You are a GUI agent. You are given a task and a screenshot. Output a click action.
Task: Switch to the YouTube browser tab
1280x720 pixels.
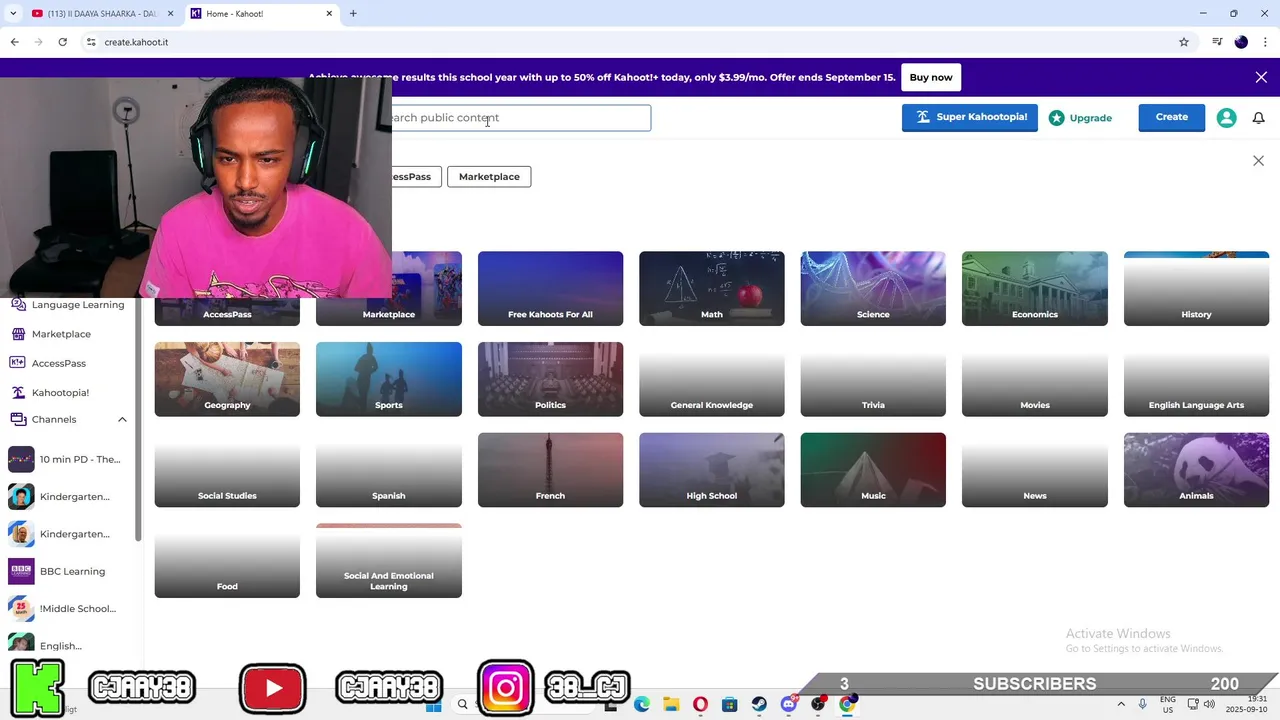coord(103,14)
